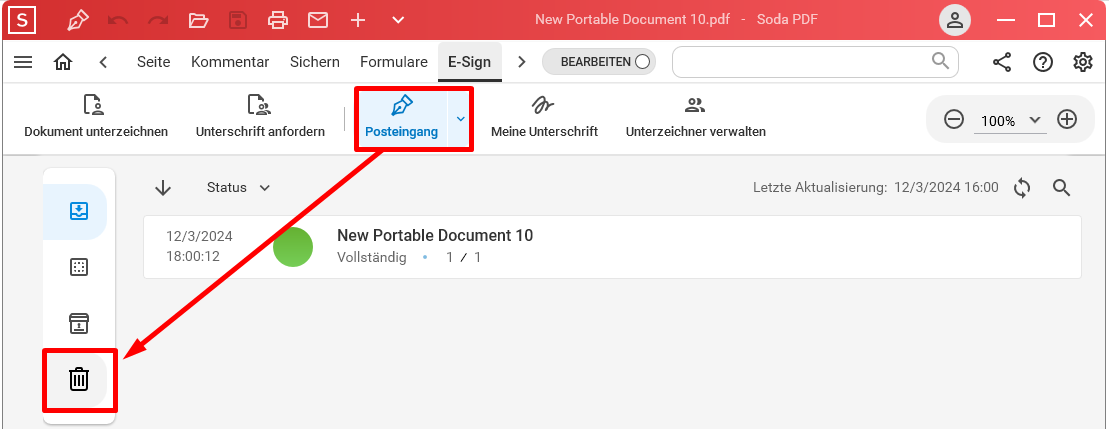Open the 100% zoom level dropdown
Image resolution: width=1109 pixels, height=429 pixels.
[1009, 120]
